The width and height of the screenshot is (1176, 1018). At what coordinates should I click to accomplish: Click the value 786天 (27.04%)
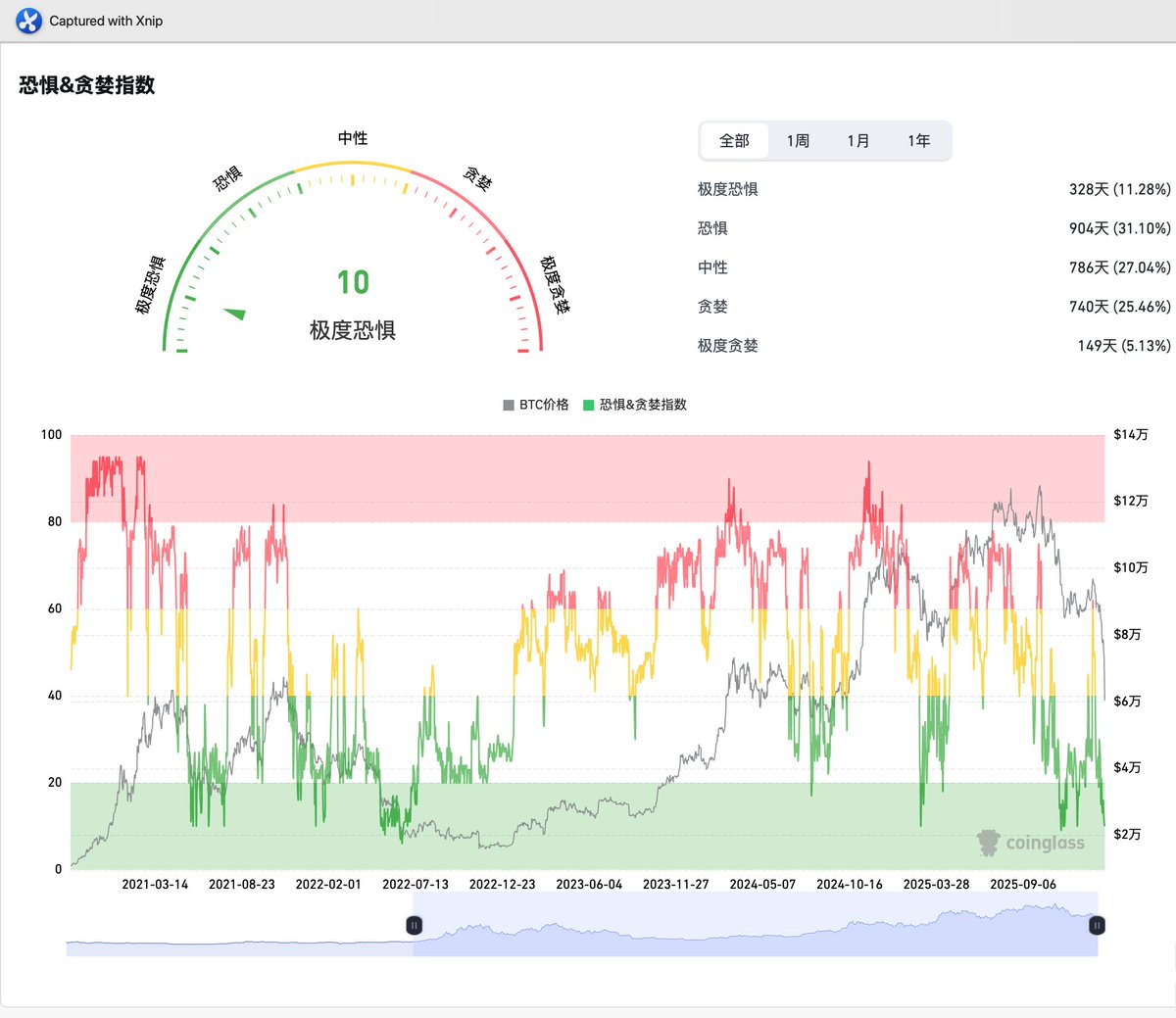point(1119,267)
